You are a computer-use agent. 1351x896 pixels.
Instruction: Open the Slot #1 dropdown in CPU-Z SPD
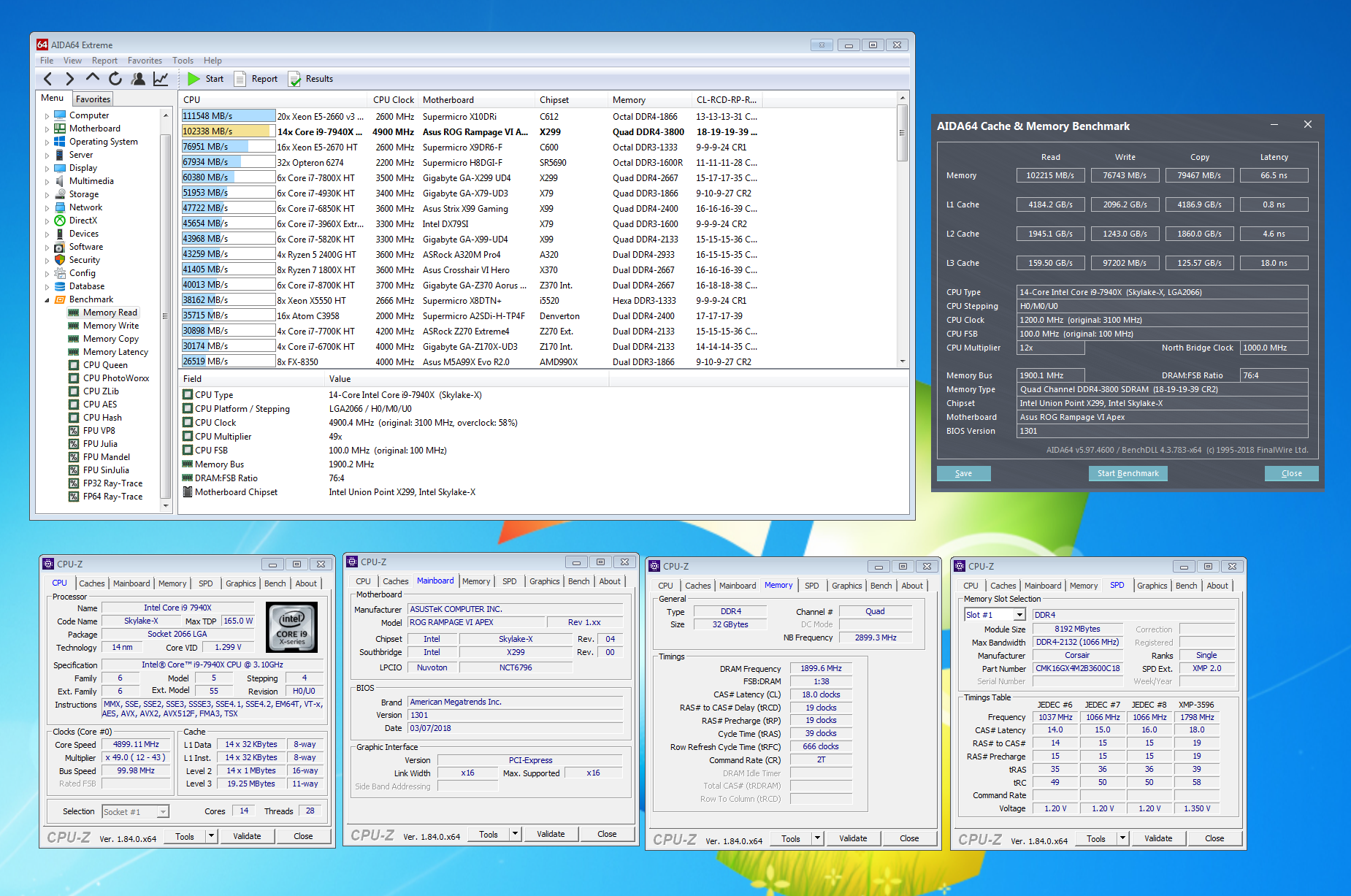[1019, 615]
